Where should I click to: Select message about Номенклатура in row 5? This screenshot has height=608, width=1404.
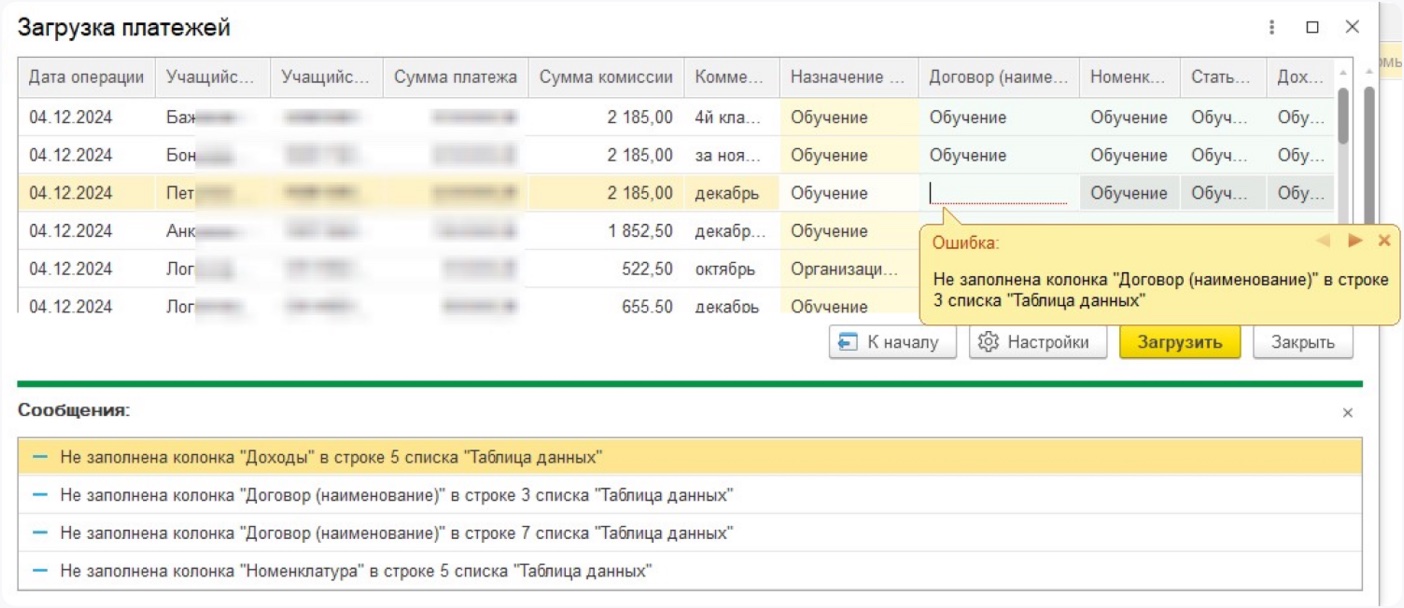click(x=690, y=571)
